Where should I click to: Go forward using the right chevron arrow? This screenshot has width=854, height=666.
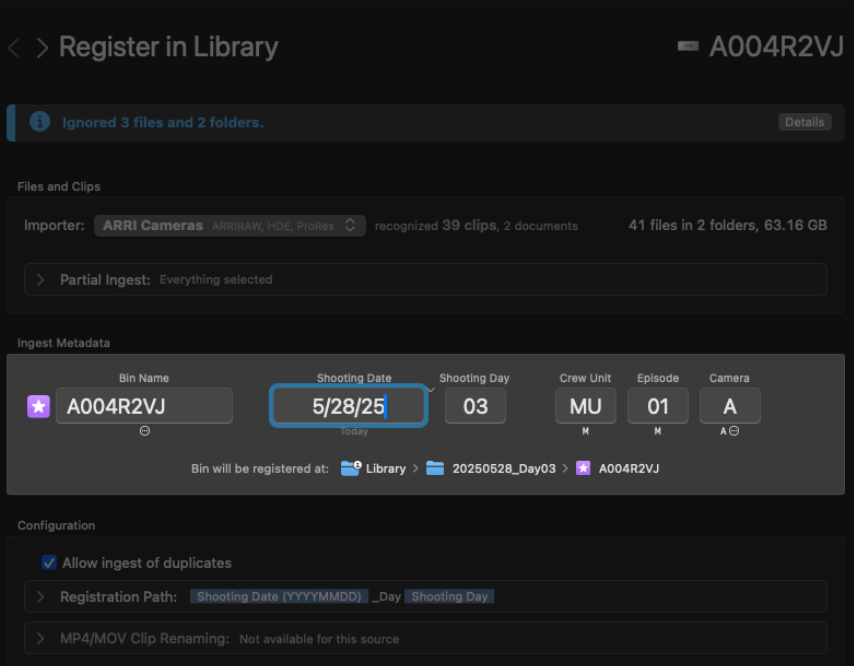42,48
